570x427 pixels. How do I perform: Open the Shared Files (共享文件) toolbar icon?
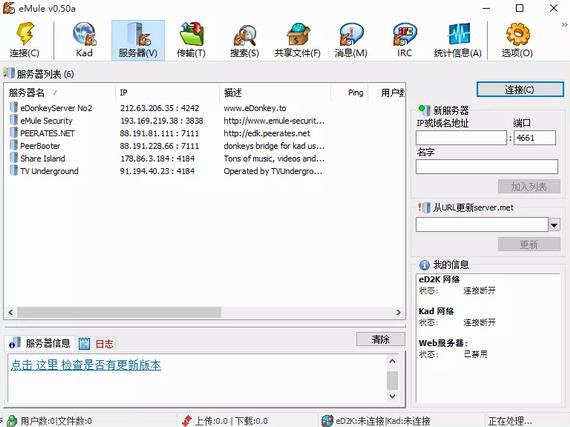(298, 34)
